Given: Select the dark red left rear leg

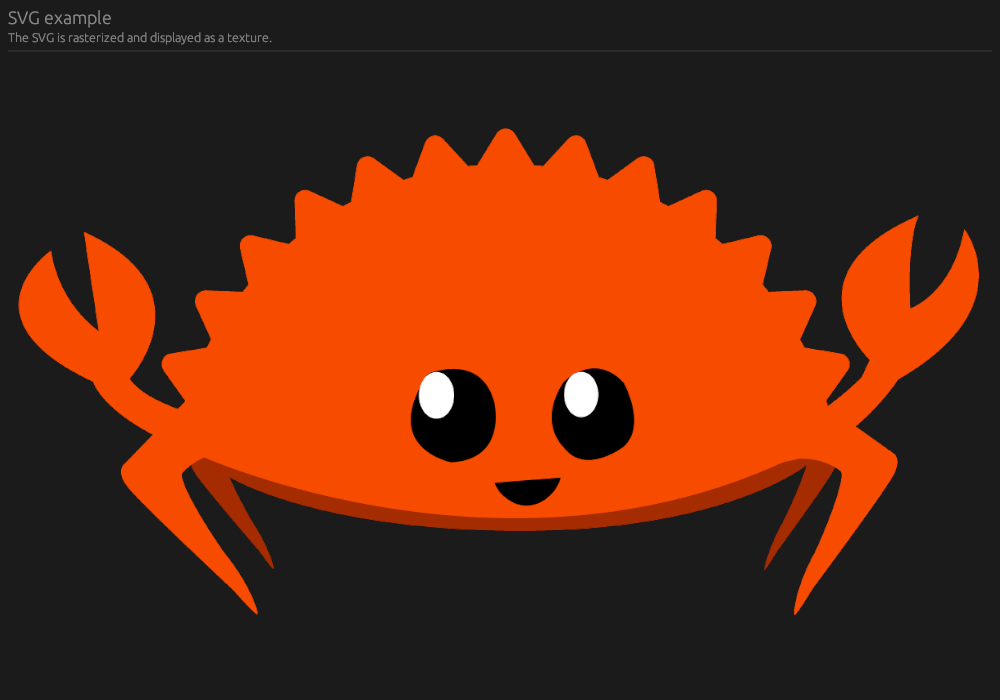Looking at the screenshot, I should [x=238, y=520].
